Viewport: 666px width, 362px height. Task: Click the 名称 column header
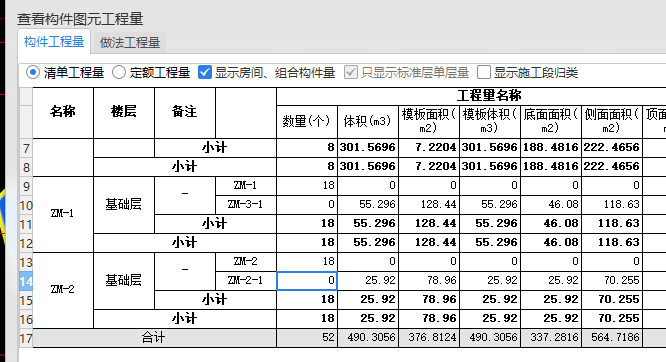[x=63, y=113]
